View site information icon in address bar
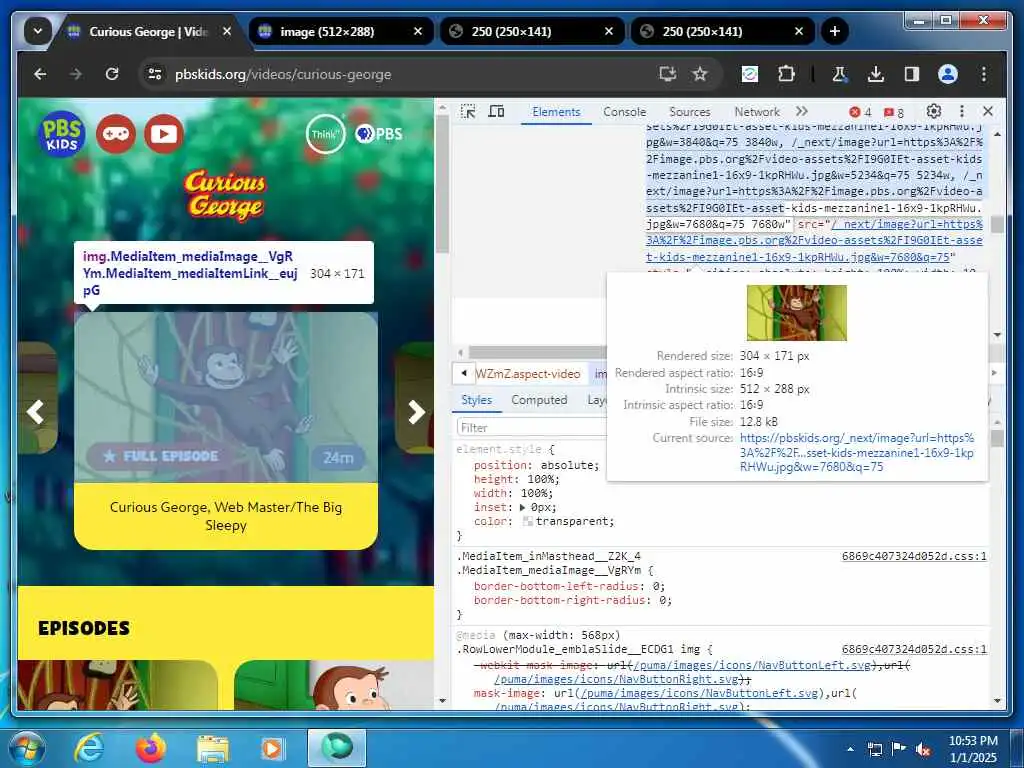Image resolution: width=1024 pixels, height=768 pixels. tap(155, 74)
